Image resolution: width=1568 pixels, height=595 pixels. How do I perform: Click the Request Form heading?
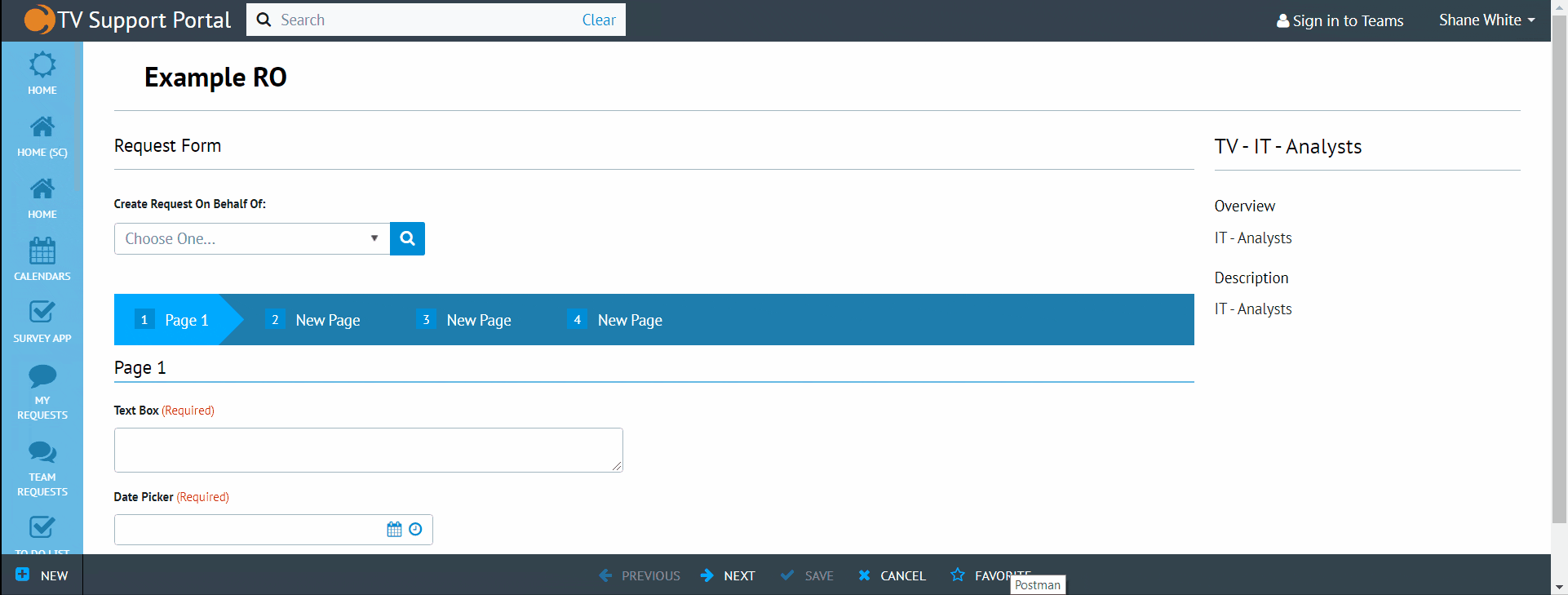[167, 146]
